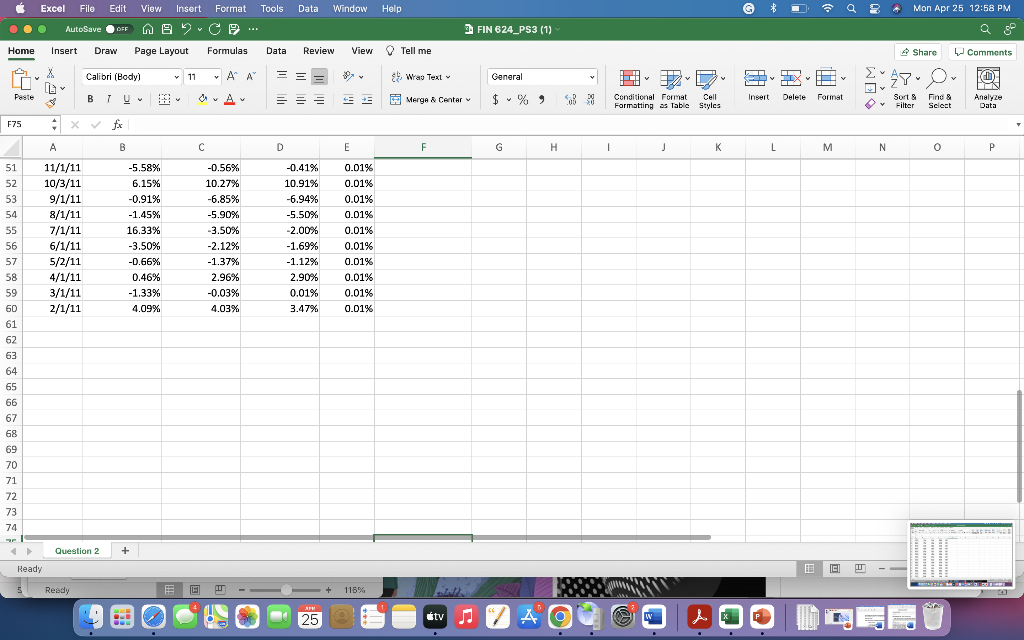The height and width of the screenshot is (640, 1024).
Task: Apply bold formatting
Action: pos(90,98)
